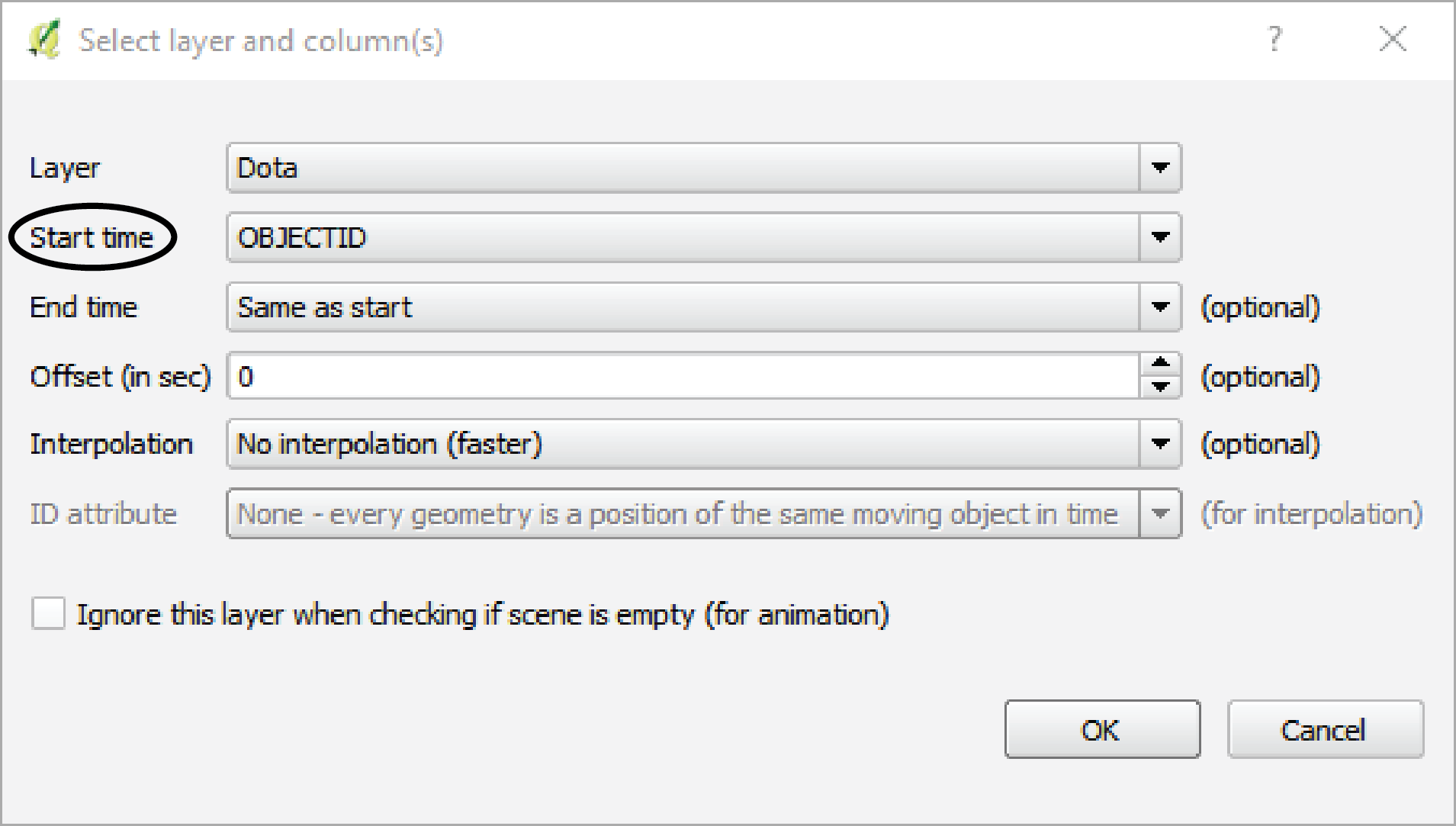This screenshot has width=1456, height=826.
Task: Confirm with the OK button
Action: click(x=1102, y=730)
